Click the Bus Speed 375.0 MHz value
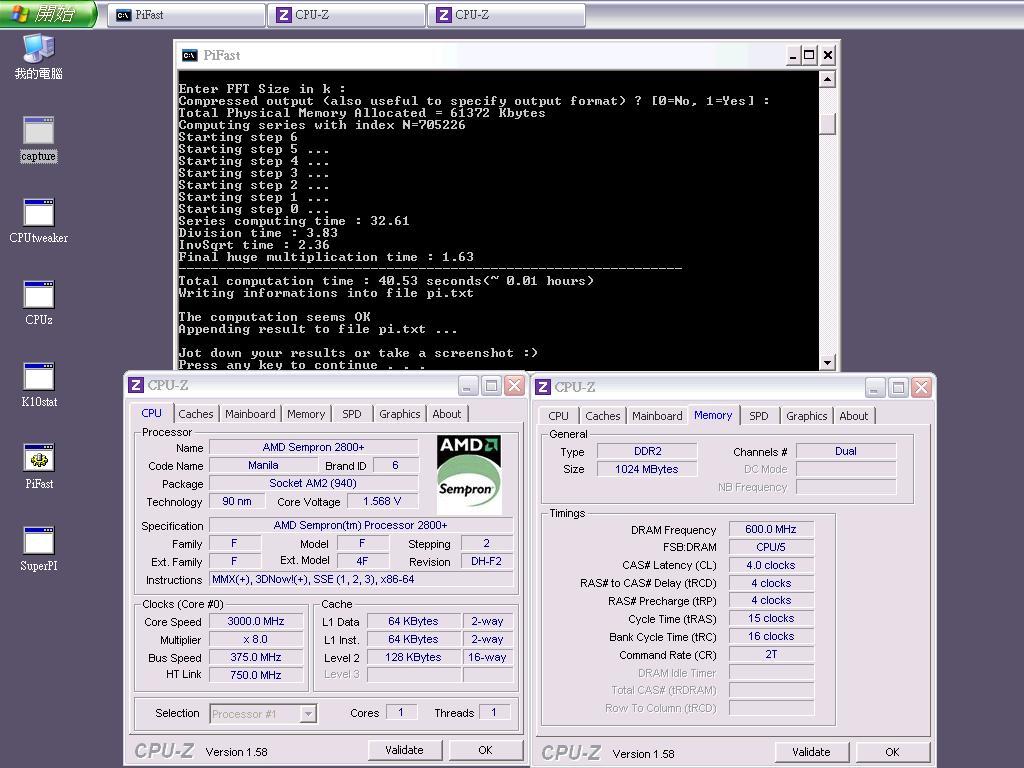Image resolution: width=1024 pixels, height=768 pixels. 255,657
